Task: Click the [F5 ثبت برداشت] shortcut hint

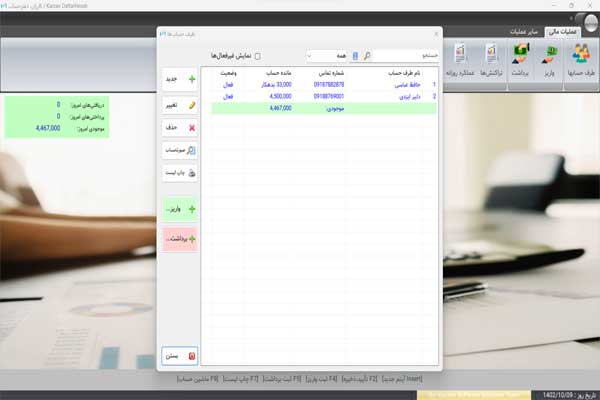Action: tap(282, 379)
